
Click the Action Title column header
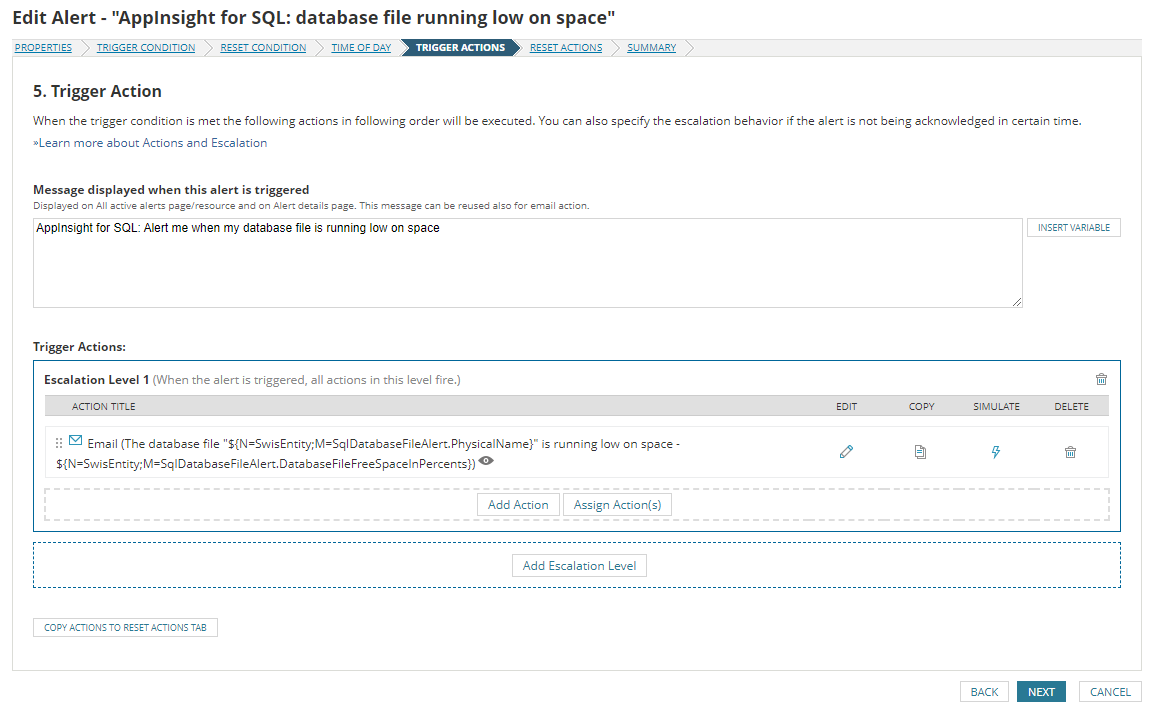point(103,406)
